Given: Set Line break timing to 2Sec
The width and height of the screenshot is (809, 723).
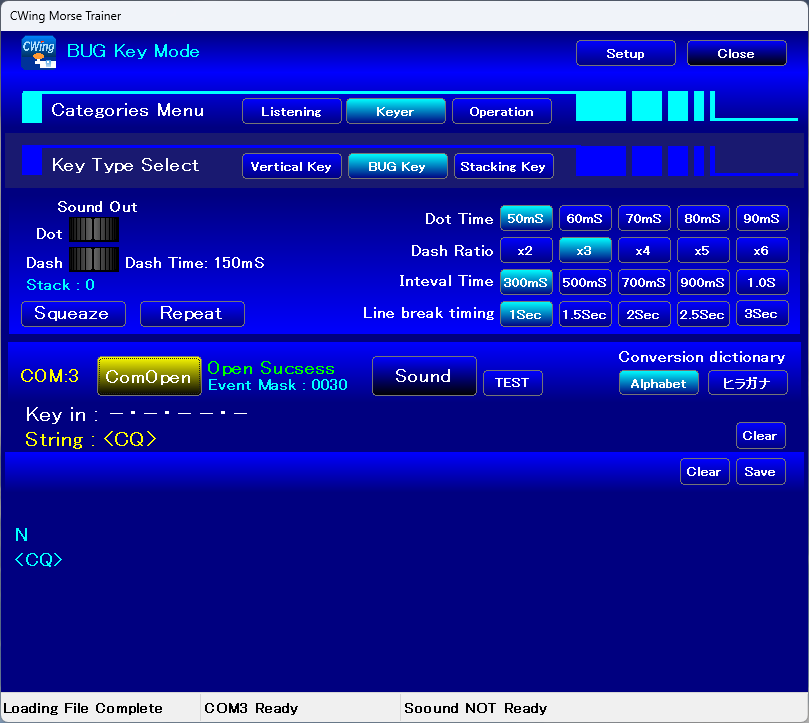Looking at the screenshot, I should pyautogui.click(x=643, y=313).
